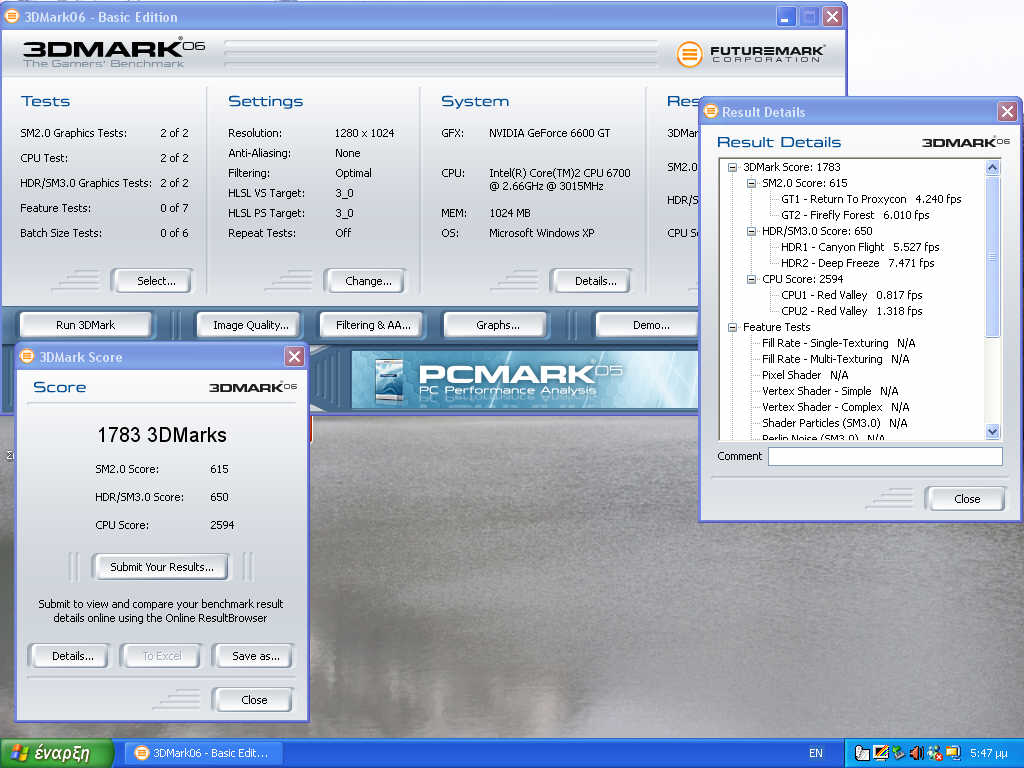Collapse the Feature Tests tree node
The height and width of the screenshot is (768, 1024).
732,327
